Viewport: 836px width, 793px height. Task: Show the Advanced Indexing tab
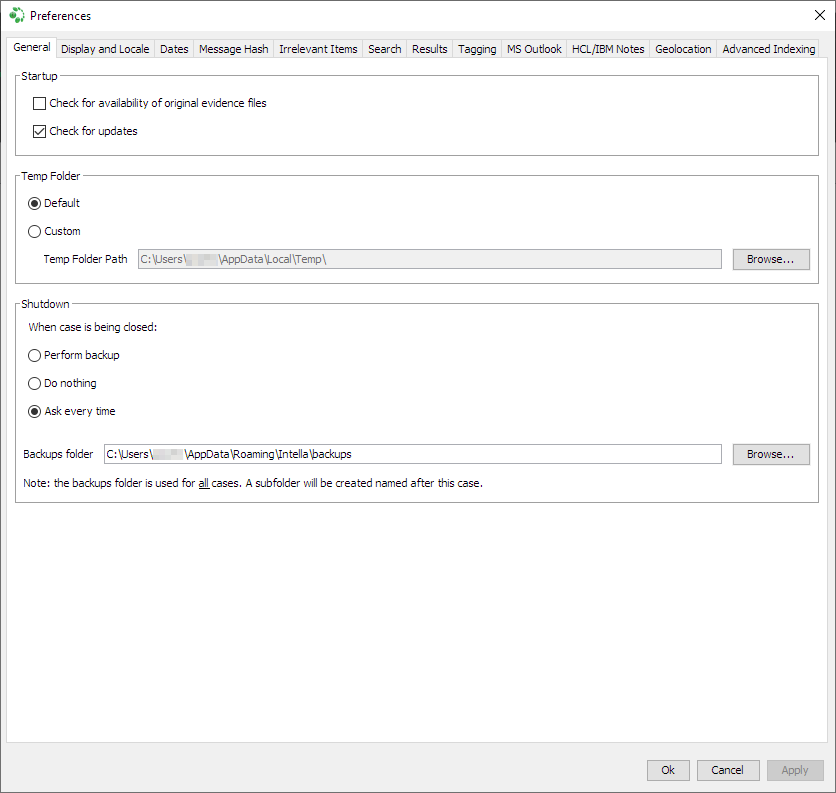[768, 49]
